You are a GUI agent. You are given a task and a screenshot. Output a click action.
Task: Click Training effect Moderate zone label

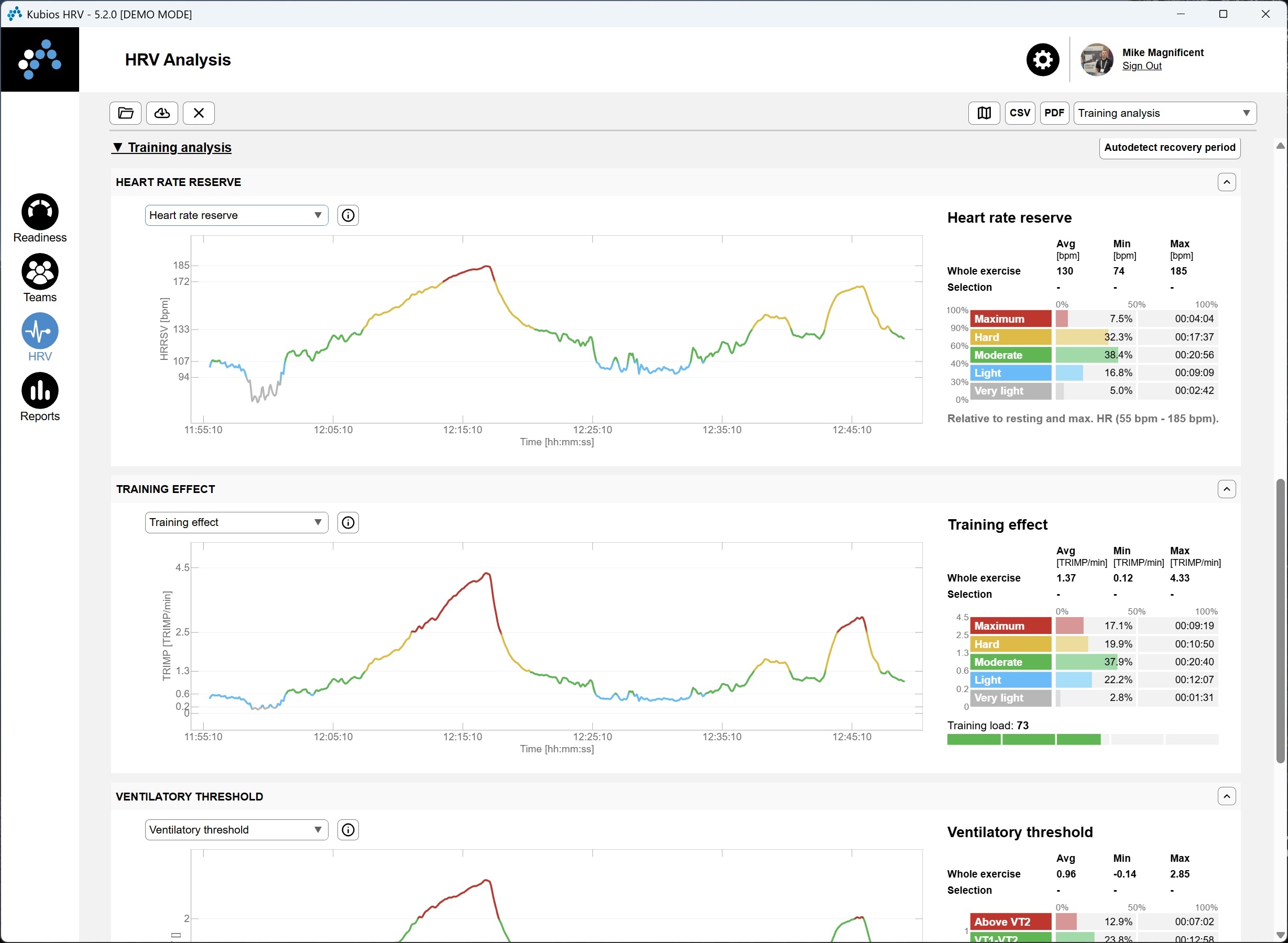pyautogui.click(x=1011, y=662)
